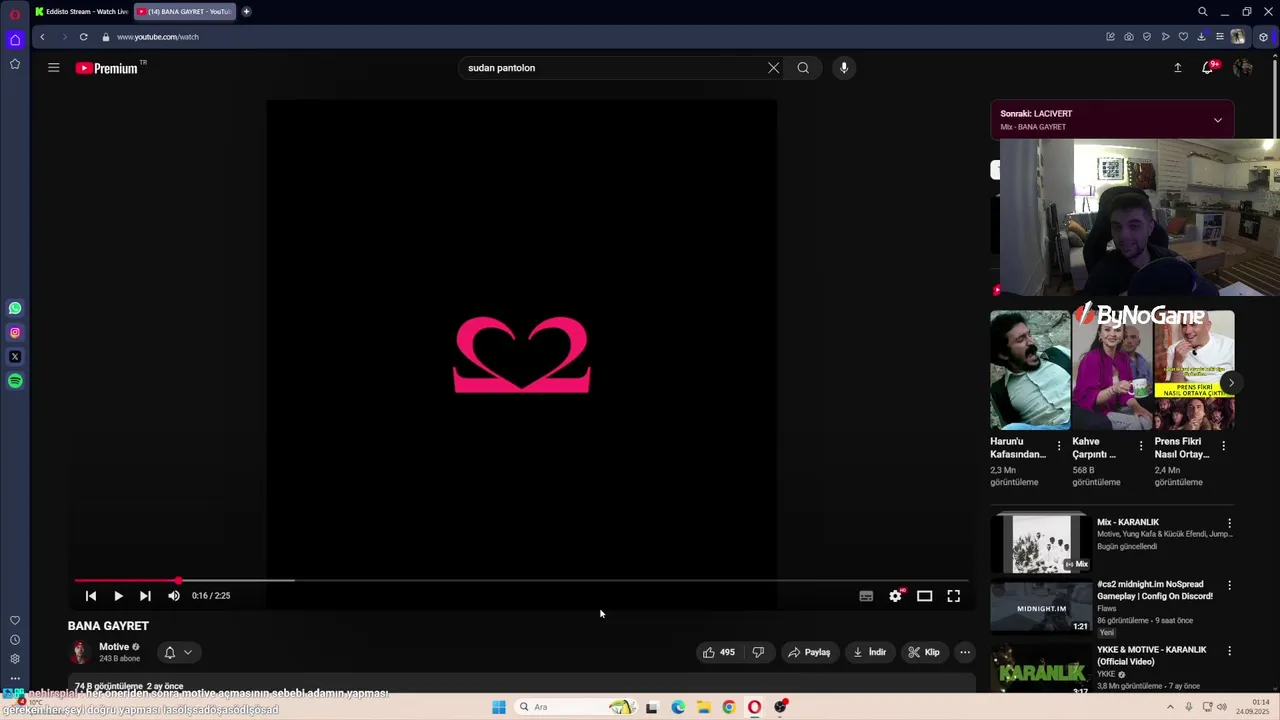This screenshot has height=720, width=1280.
Task: Download video with İndir button
Action: click(869, 652)
